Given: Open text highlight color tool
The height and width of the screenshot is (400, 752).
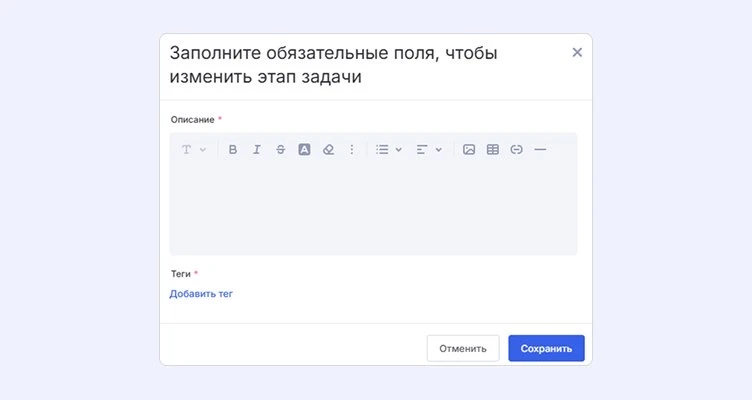Looking at the screenshot, I should click(x=305, y=150).
